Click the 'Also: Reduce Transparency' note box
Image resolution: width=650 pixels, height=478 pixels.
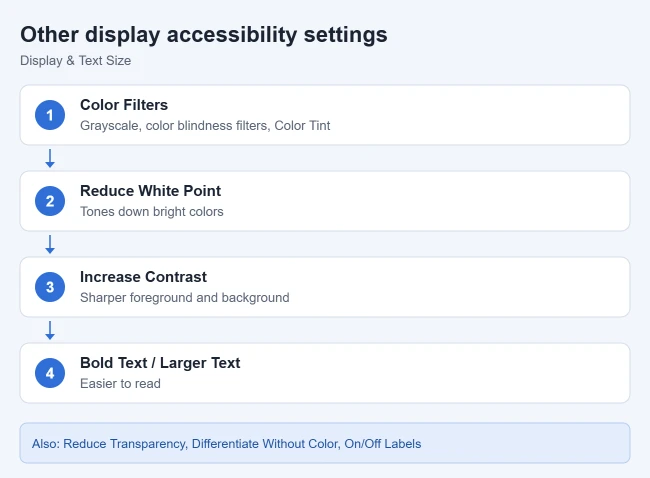tap(325, 443)
